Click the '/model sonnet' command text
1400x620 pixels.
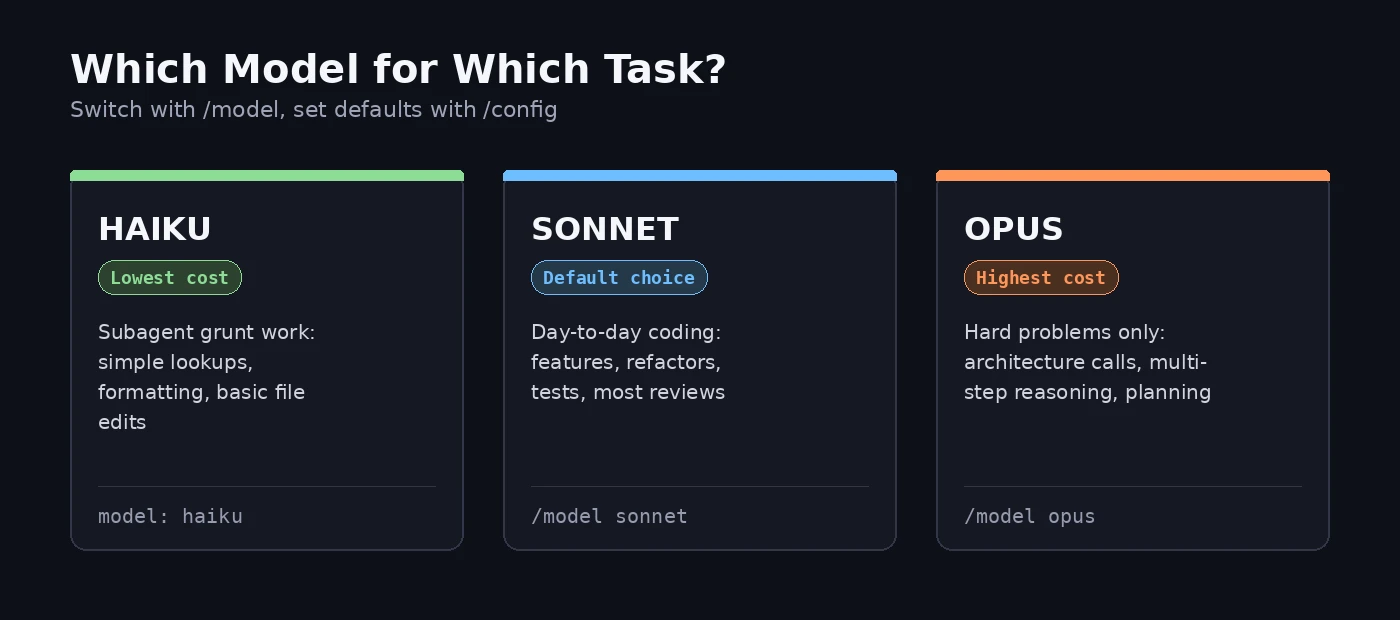pos(609,517)
